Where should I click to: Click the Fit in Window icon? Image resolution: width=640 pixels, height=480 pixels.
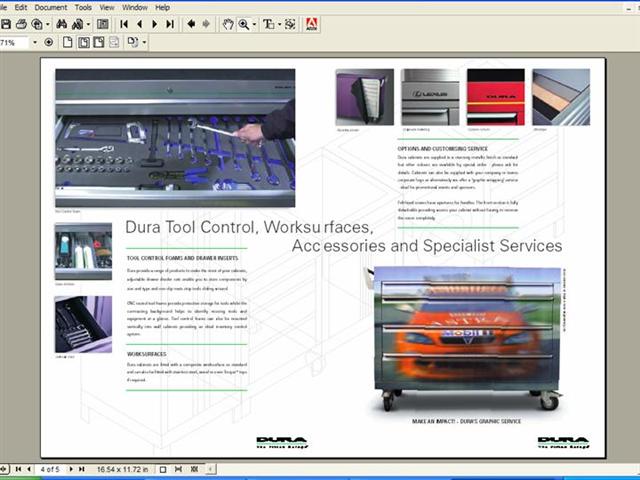click(x=84, y=42)
